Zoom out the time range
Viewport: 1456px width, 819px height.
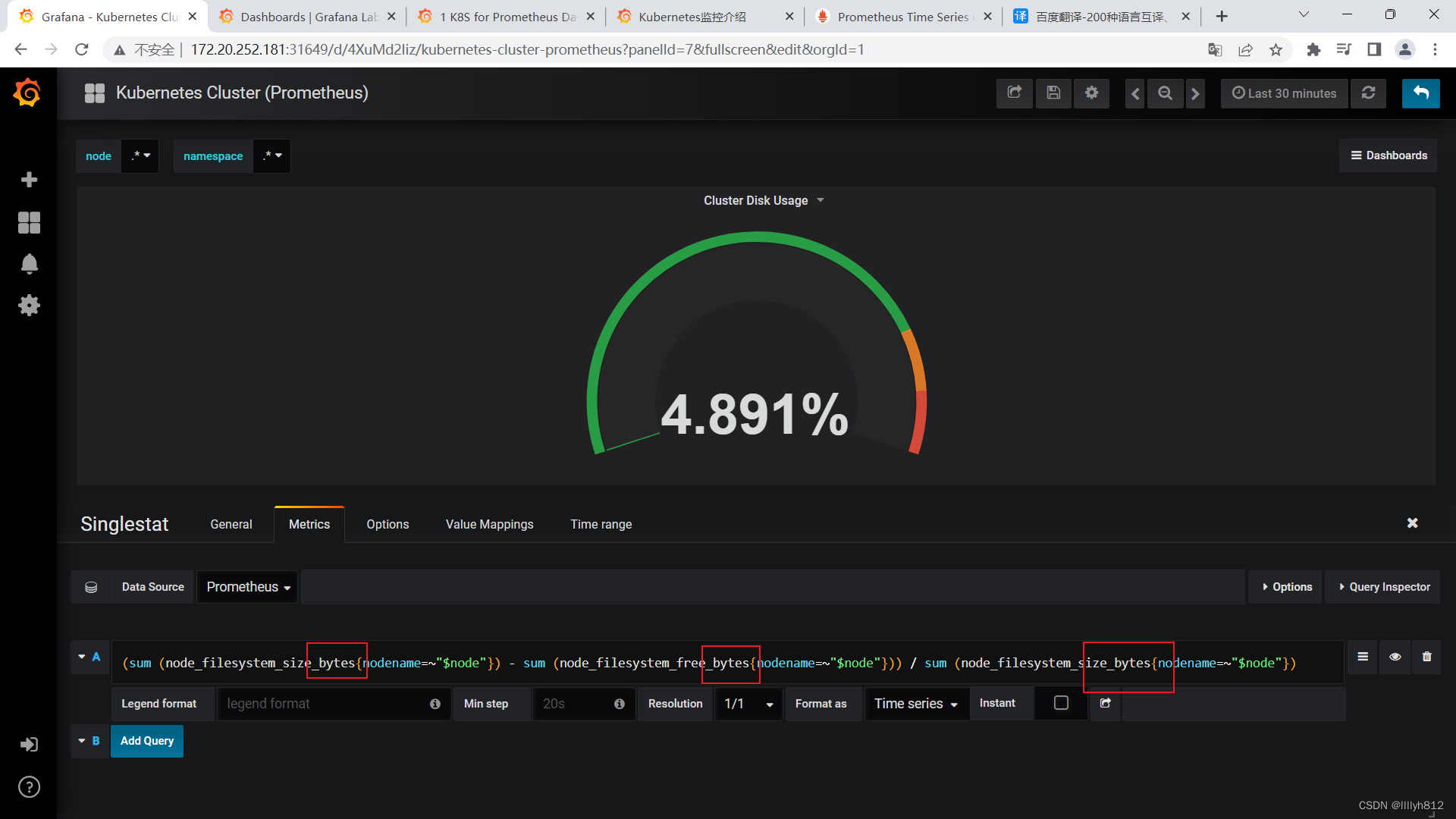coord(1166,93)
